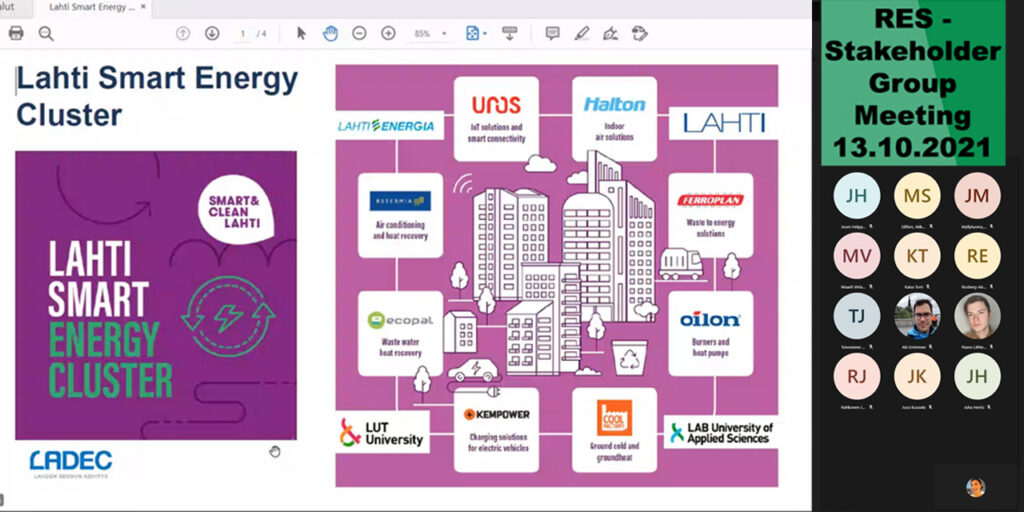
Task: Click the Smart & Clean Lahti badge
Action: tap(235, 211)
